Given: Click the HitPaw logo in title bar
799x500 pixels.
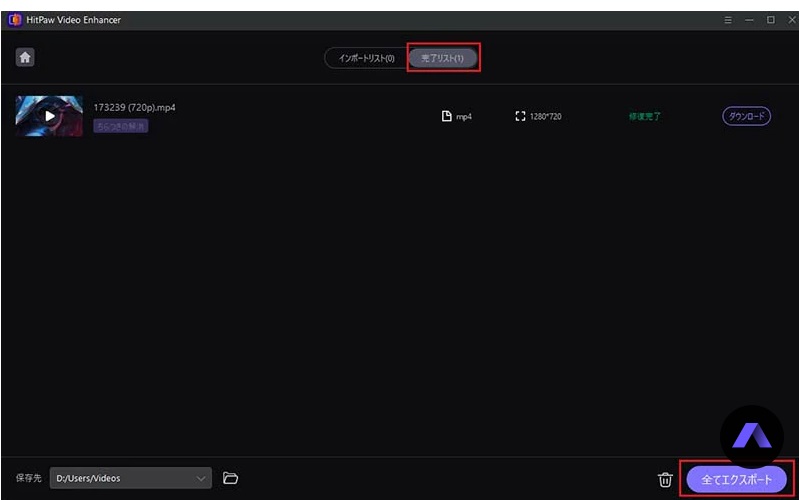Looking at the screenshot, I should pos(14,20).
